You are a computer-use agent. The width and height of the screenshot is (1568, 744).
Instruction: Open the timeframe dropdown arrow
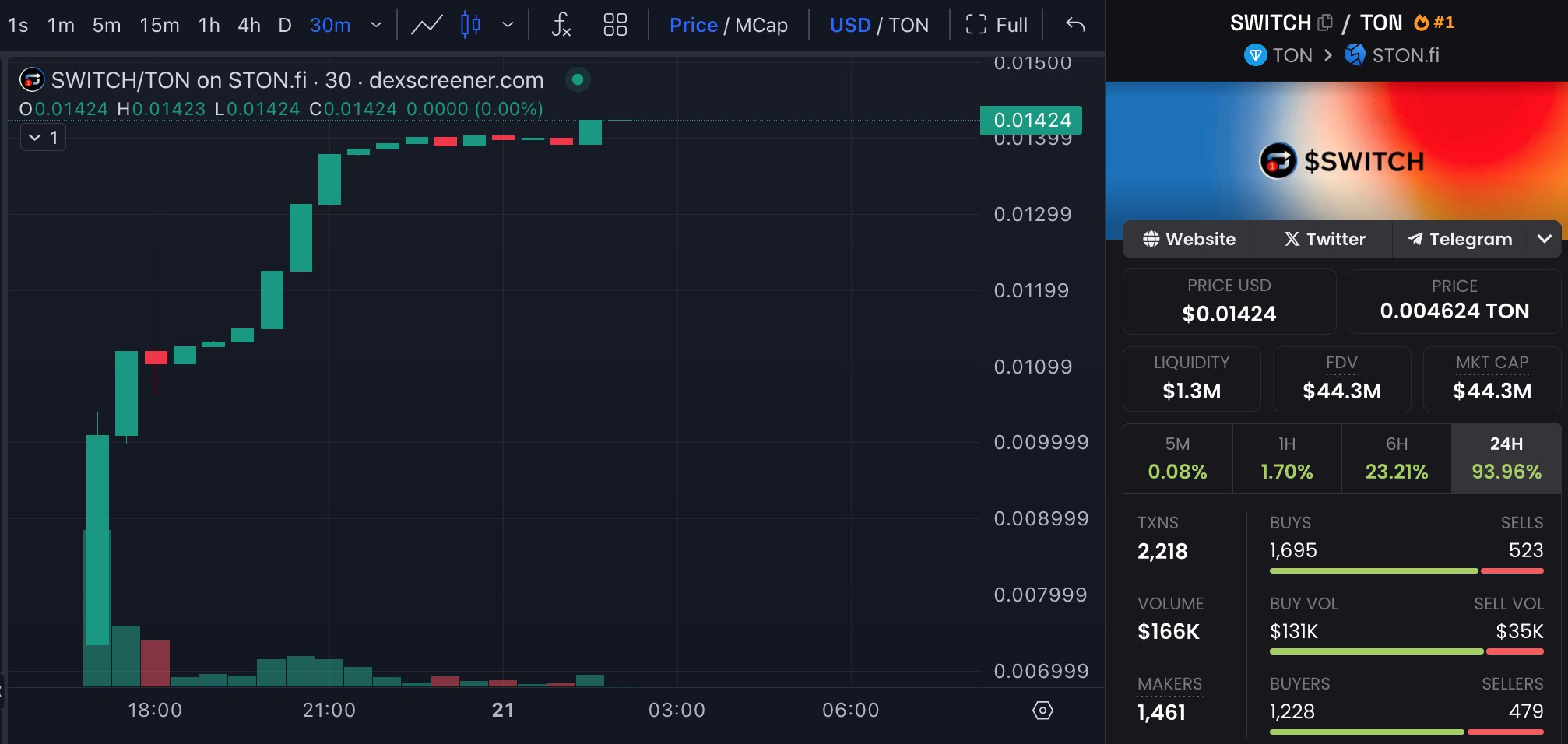click(x=376, y=25)
